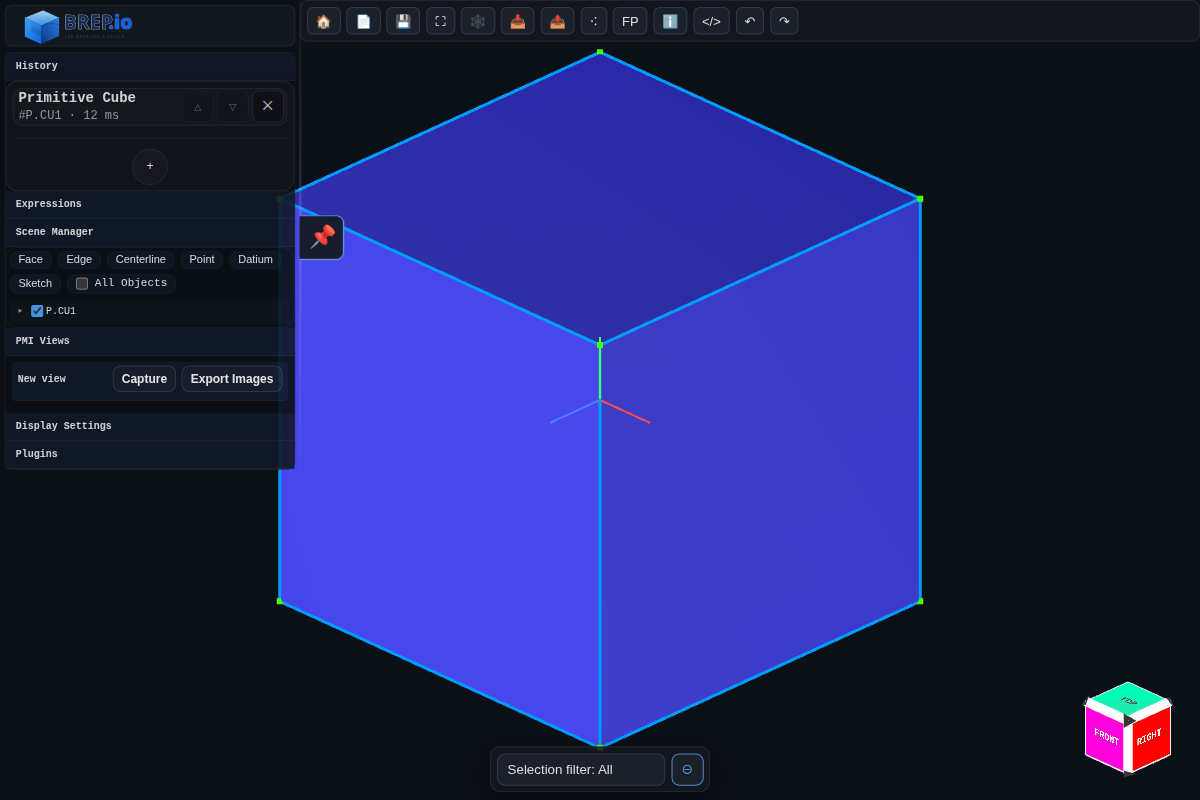Expand the P.CU1 tree node arrow

coord(20,311)
